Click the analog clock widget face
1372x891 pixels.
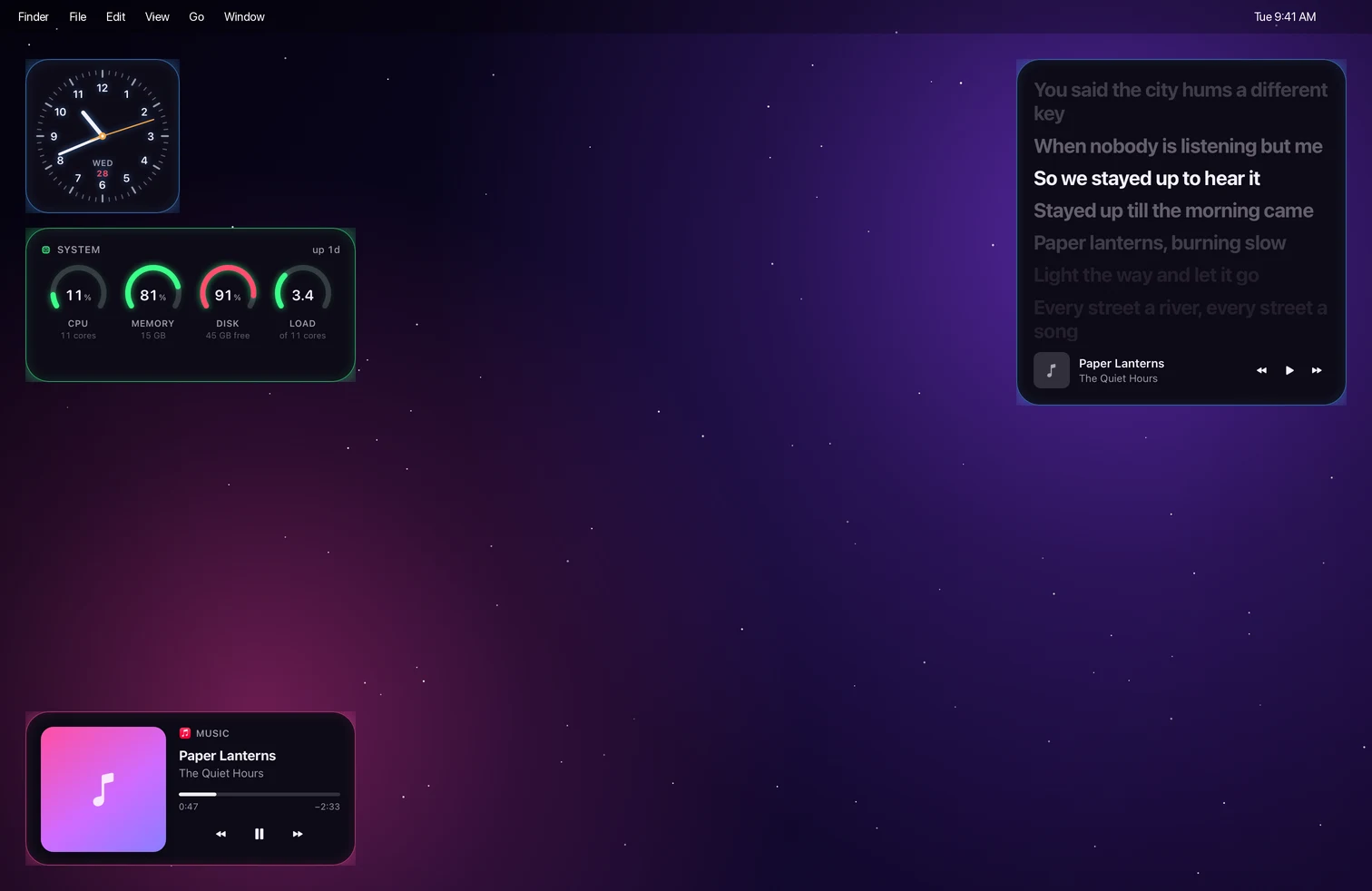tap(103, 136)
